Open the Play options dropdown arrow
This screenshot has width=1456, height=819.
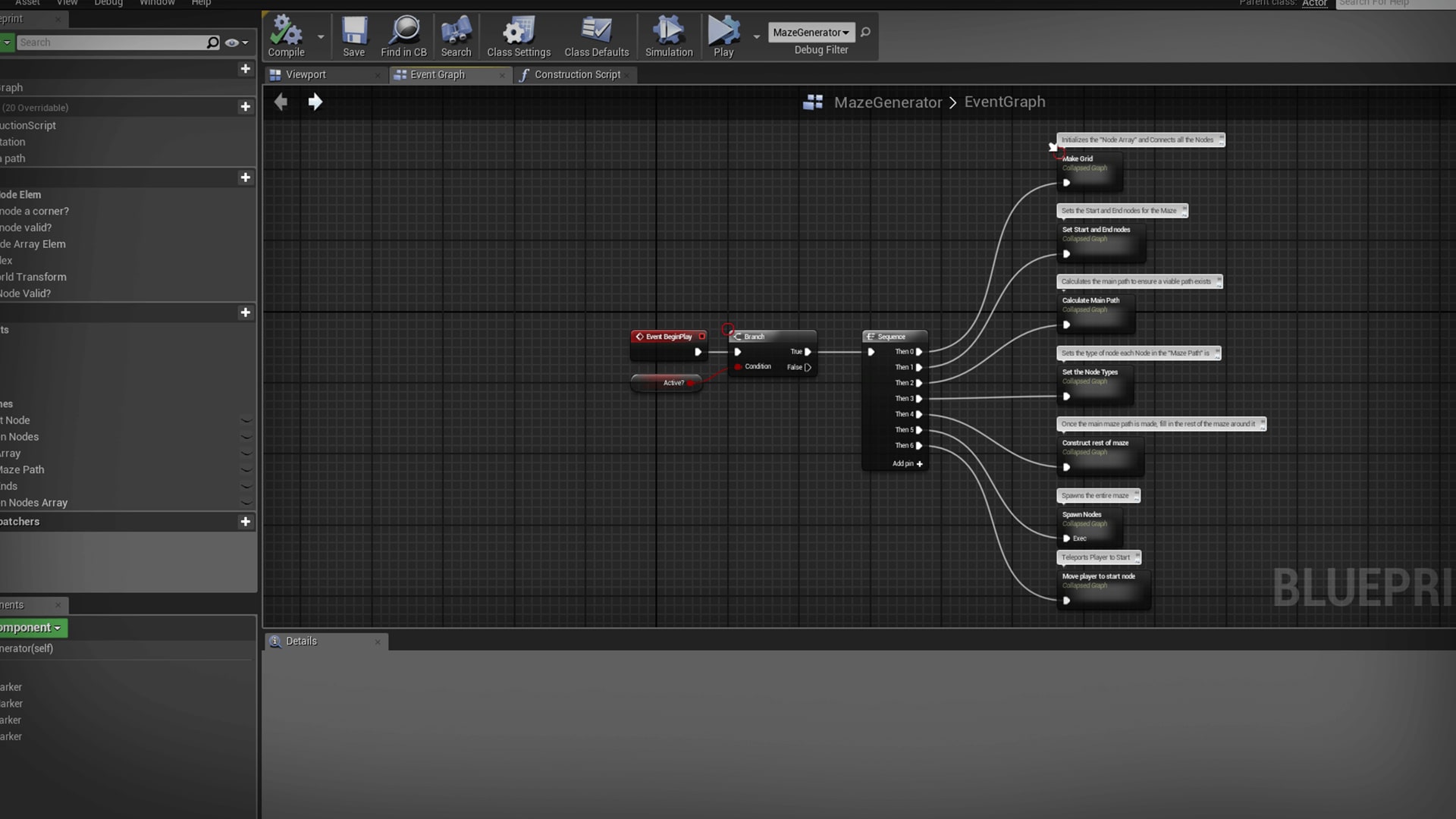pos(756,36)
